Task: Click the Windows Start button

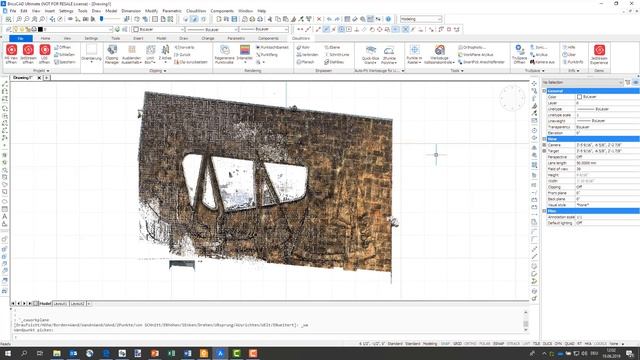Action: [8, 353]
